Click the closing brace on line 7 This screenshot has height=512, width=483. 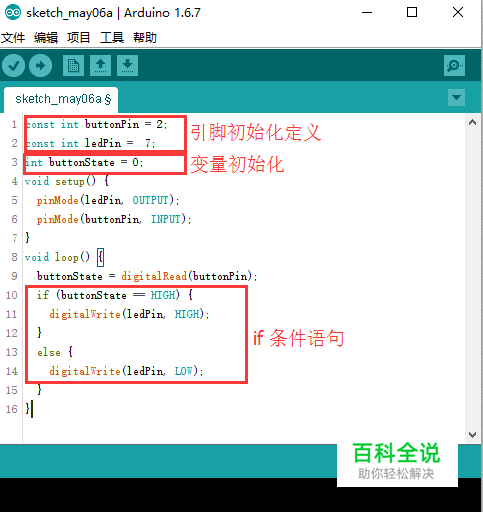tap(27, 238)
